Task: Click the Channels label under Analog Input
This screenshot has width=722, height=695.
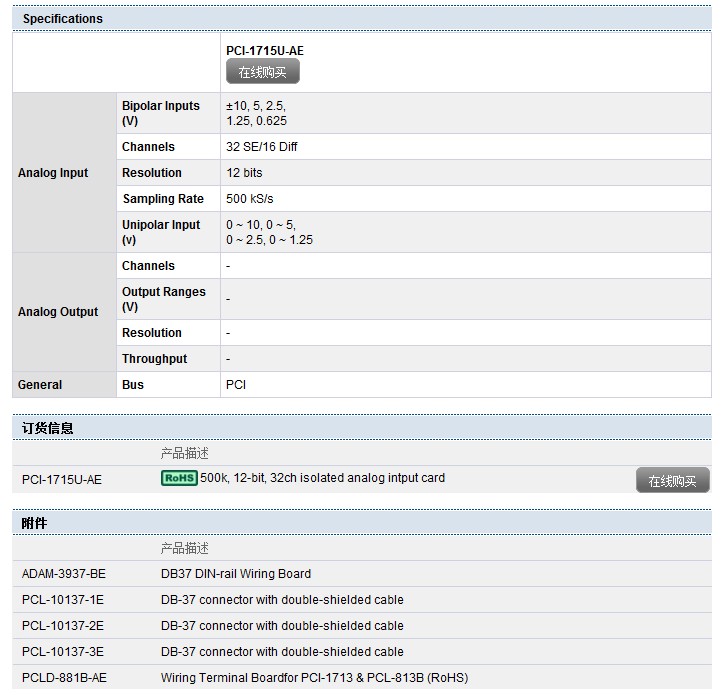Action: (148, 147)
